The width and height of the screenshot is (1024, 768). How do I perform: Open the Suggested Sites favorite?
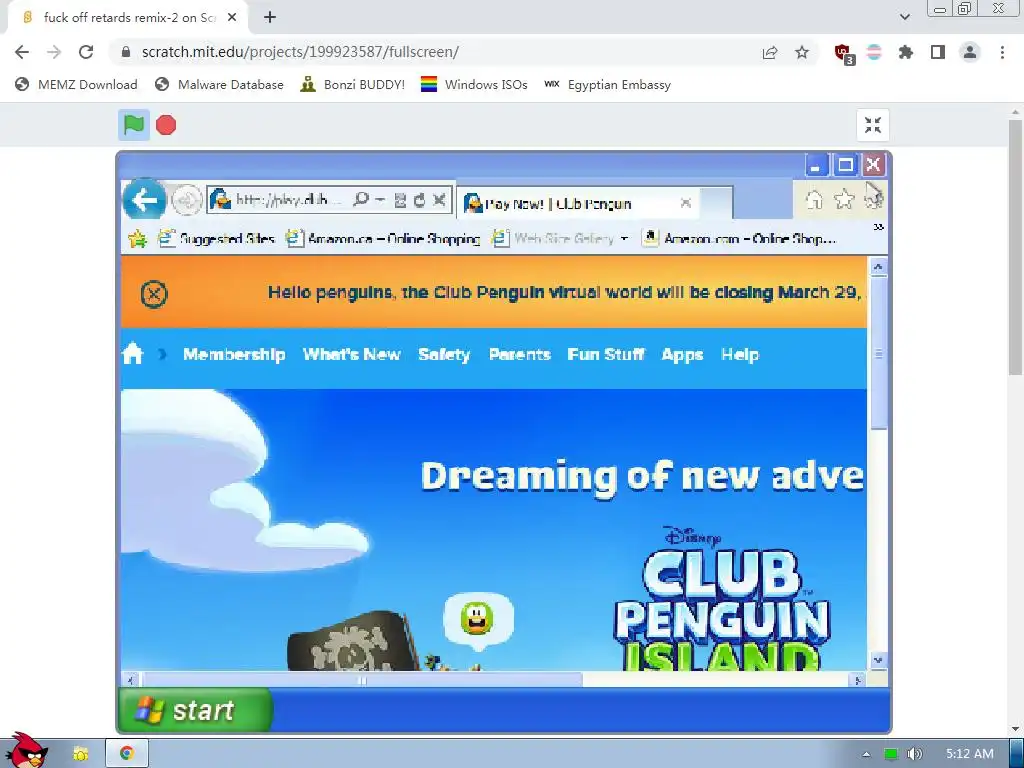tap(217, 239)
